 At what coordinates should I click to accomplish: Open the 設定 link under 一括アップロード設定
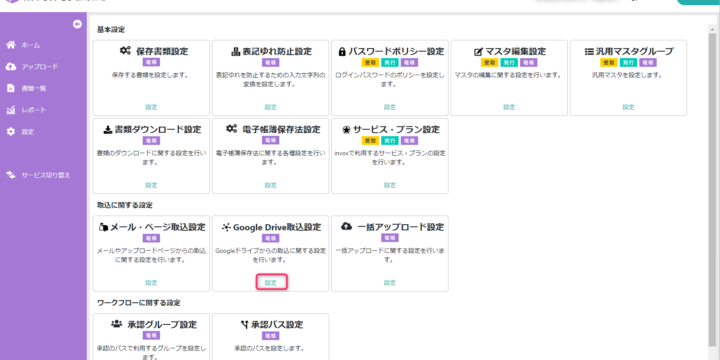pyautogui.click(x=390, y=283)
